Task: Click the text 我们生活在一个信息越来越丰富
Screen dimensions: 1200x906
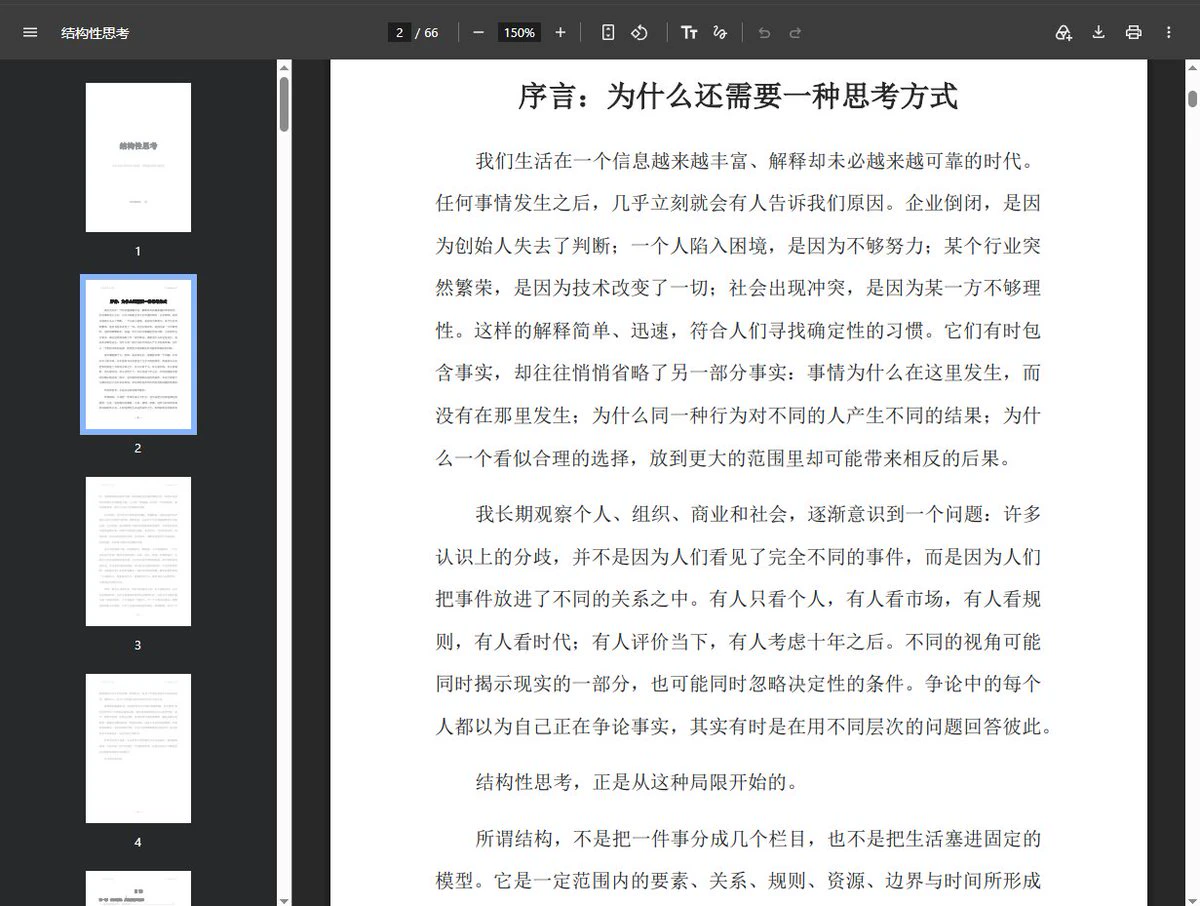Action: click(x=611, y=161)
